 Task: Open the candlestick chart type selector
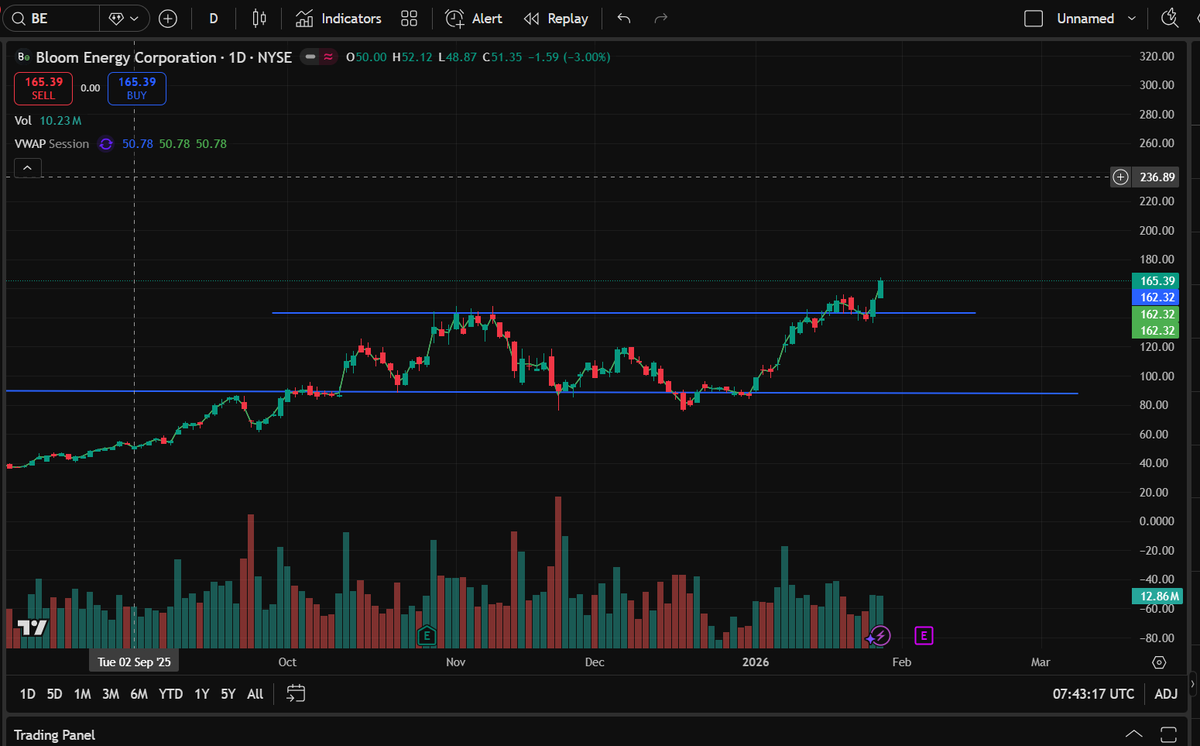[260, 18]
